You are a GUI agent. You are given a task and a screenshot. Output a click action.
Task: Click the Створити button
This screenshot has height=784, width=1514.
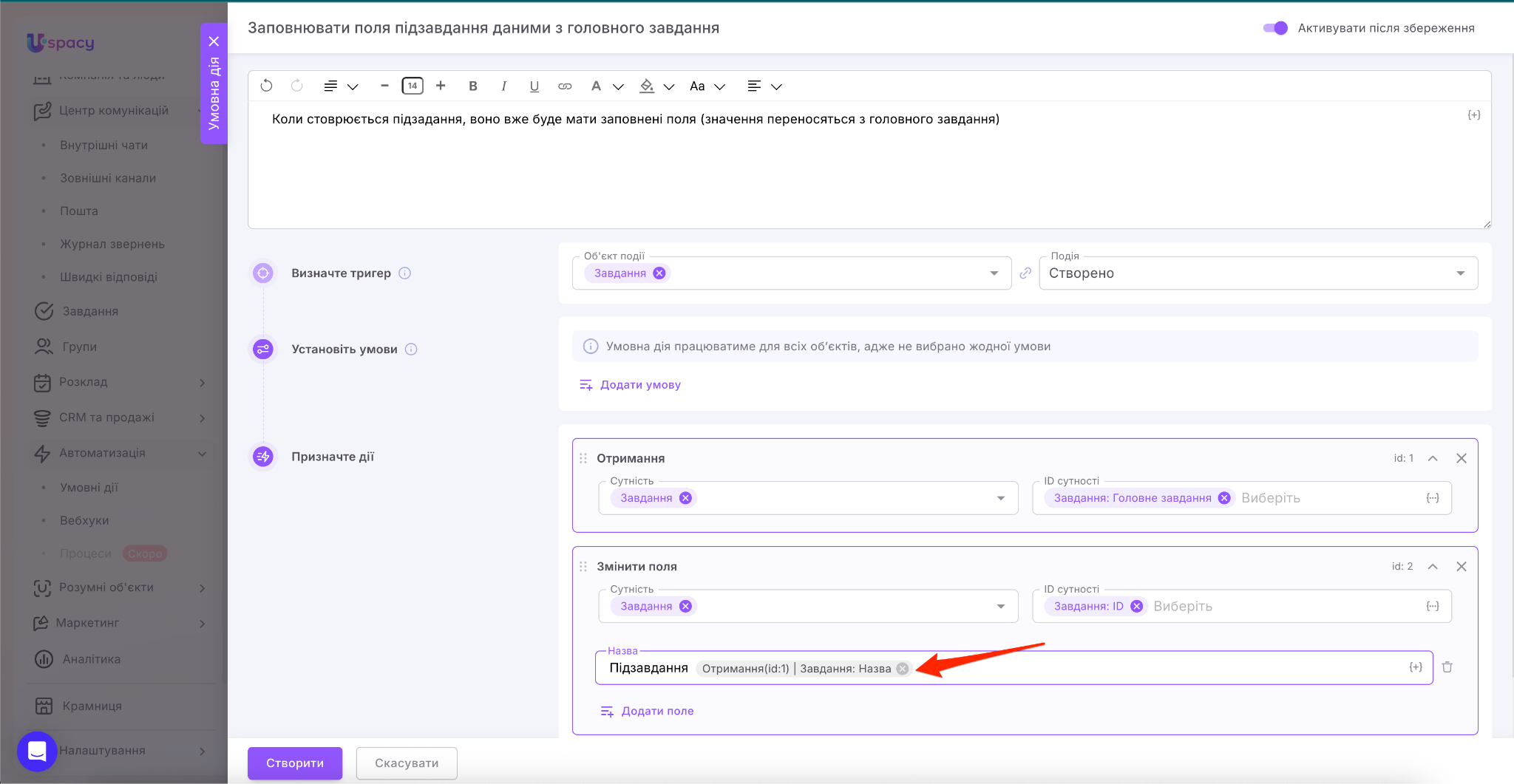click(x=294, y=763)
